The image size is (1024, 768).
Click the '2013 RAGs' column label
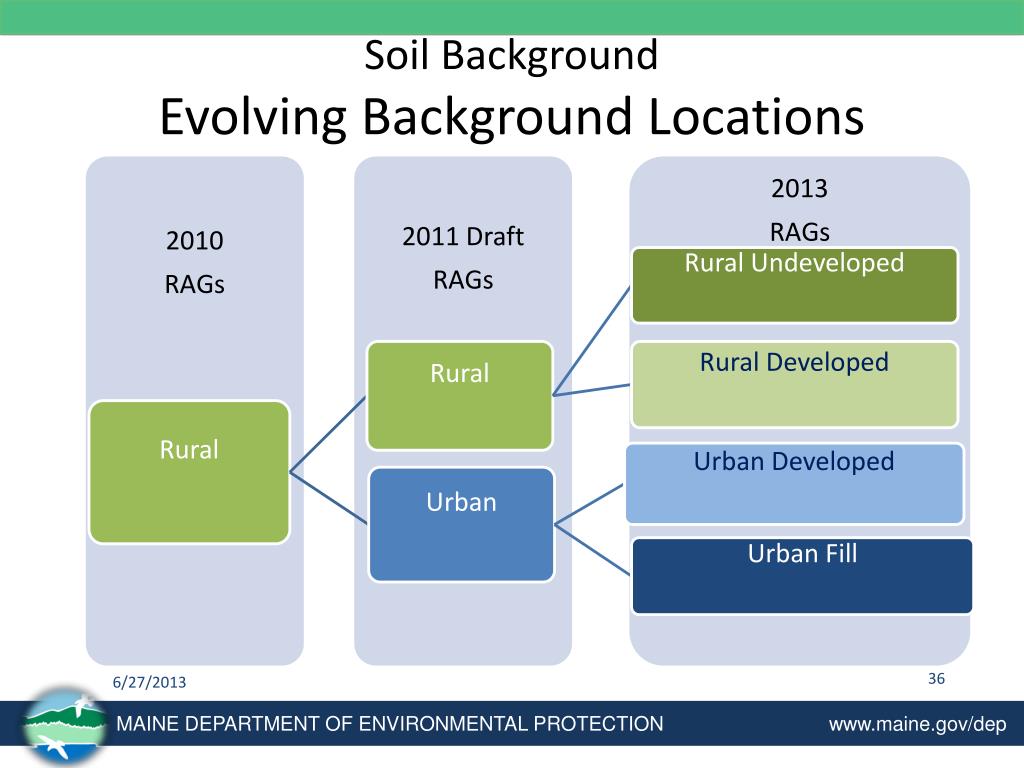799,210
